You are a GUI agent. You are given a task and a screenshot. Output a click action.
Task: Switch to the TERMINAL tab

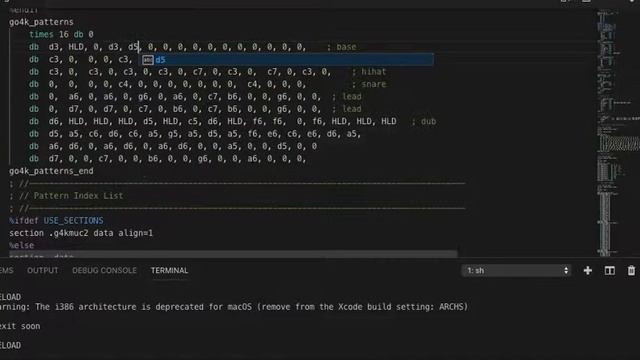(169, 271)
